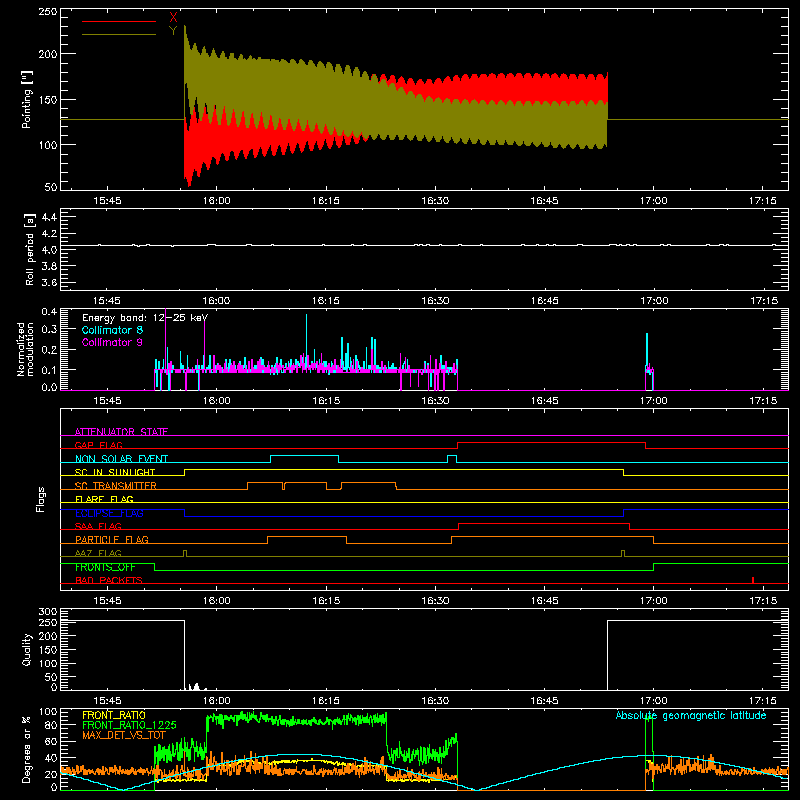Click the '3.6' Roll period tick label

49,283
